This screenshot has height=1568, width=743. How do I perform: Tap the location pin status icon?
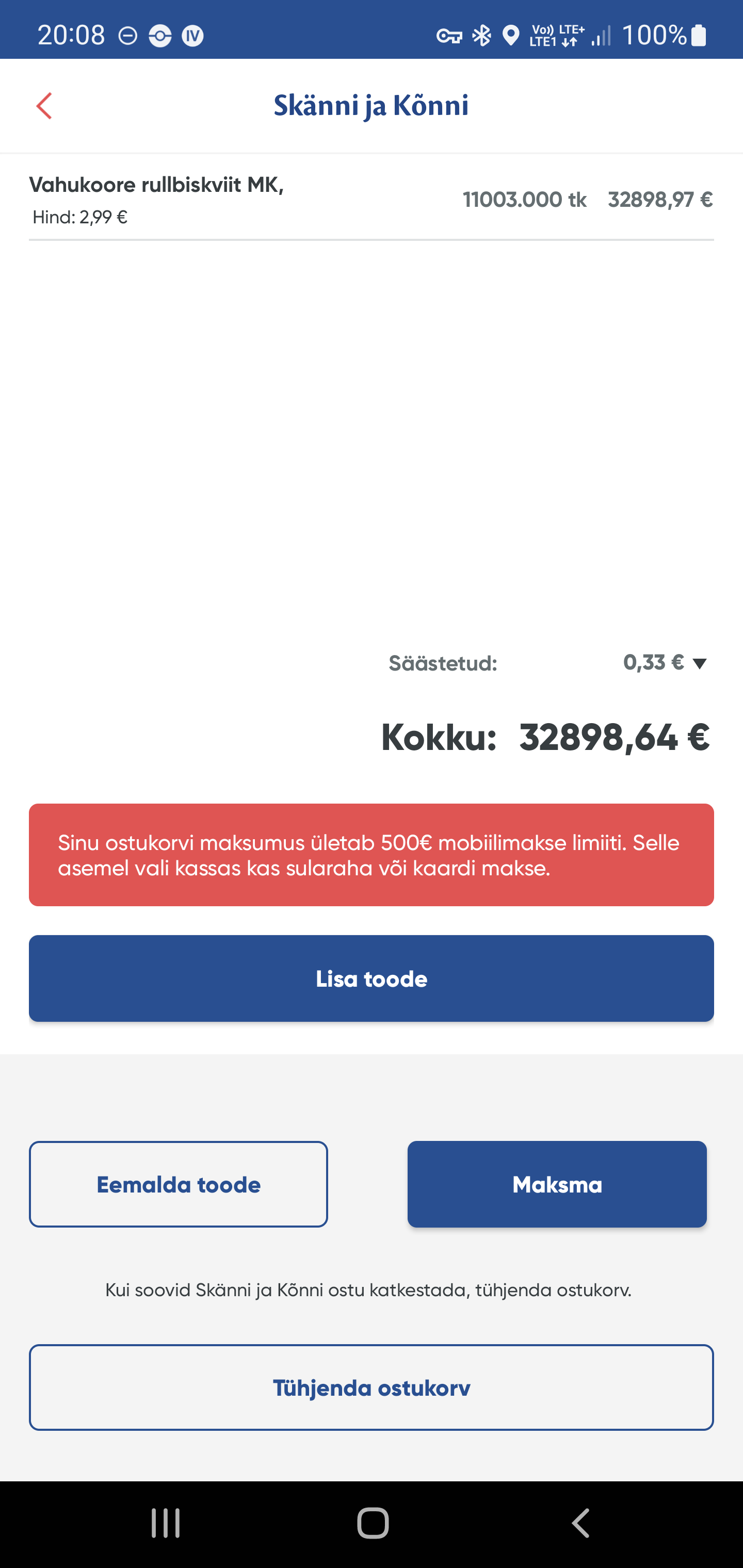[511, 36]
